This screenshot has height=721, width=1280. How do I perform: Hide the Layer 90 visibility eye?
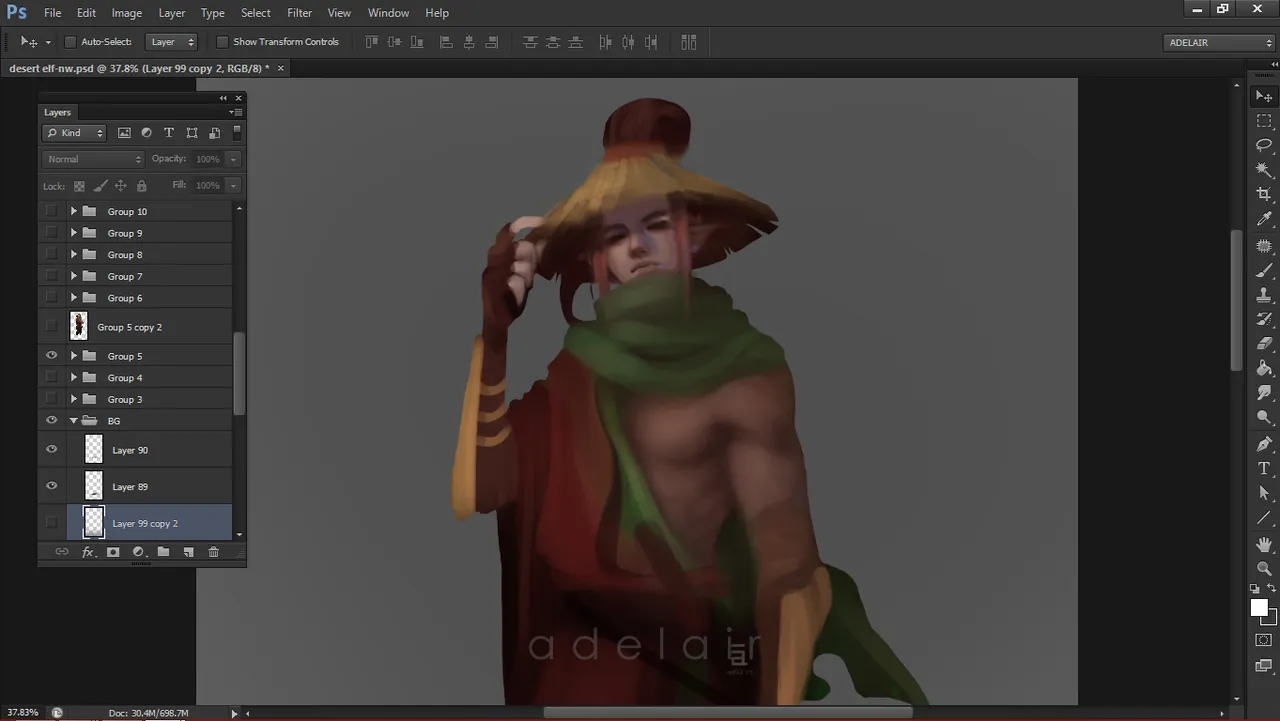(52, 450)
